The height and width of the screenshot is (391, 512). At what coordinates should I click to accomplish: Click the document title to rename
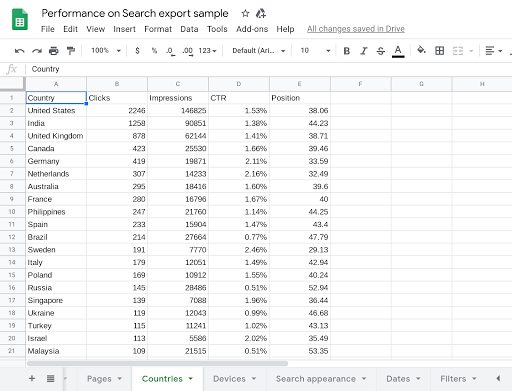[x=135, y=13]
